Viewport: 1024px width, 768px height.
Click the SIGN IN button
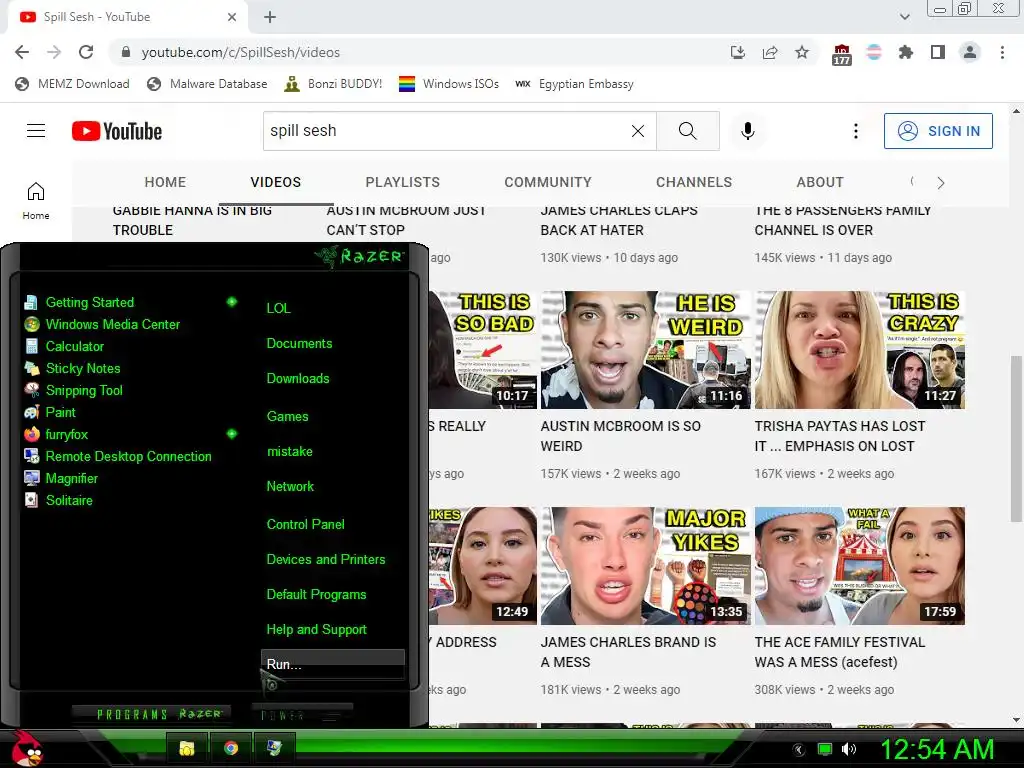click(x=938, y=131)
